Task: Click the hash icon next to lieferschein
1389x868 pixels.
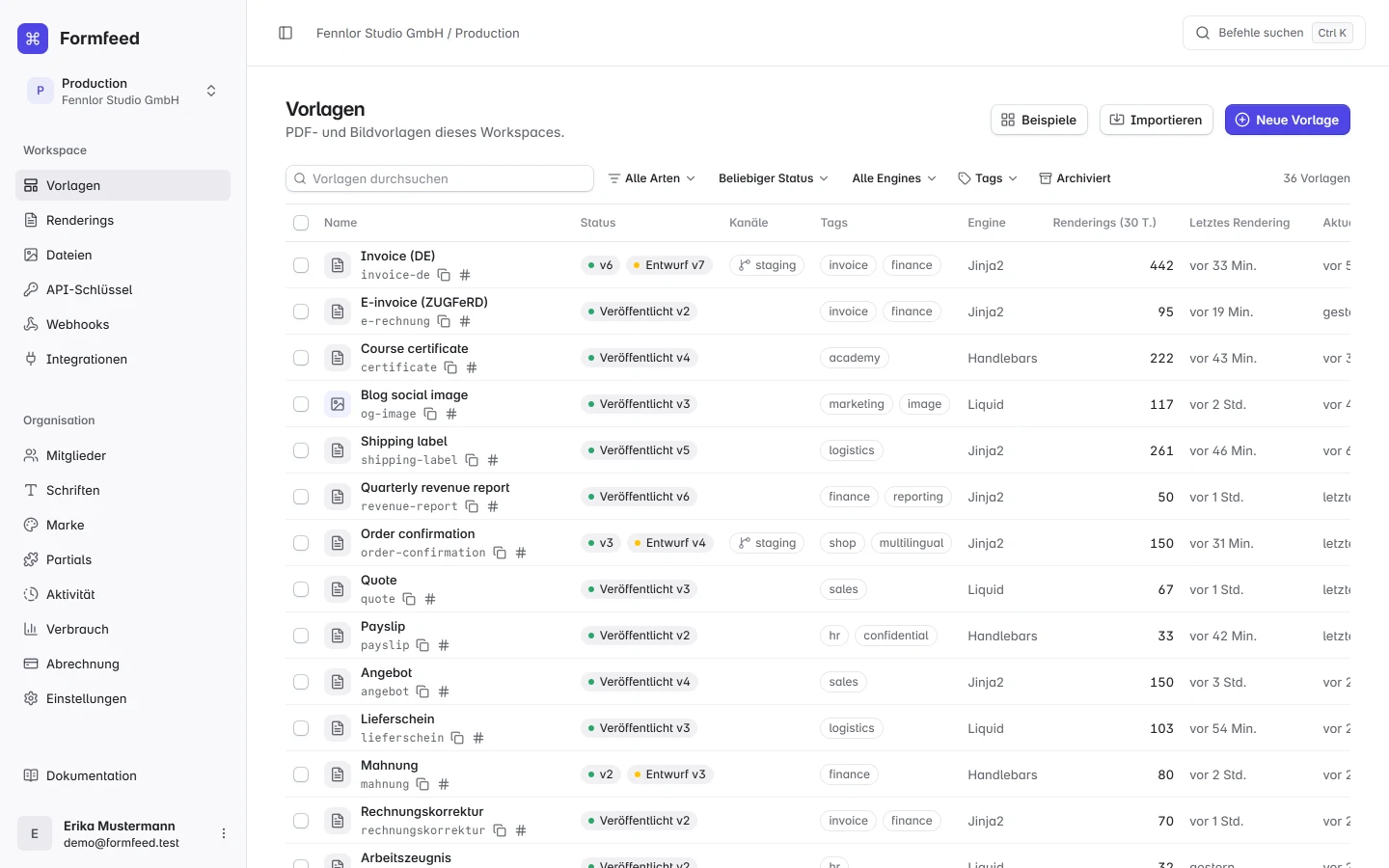Action: (x=478, y=738)
